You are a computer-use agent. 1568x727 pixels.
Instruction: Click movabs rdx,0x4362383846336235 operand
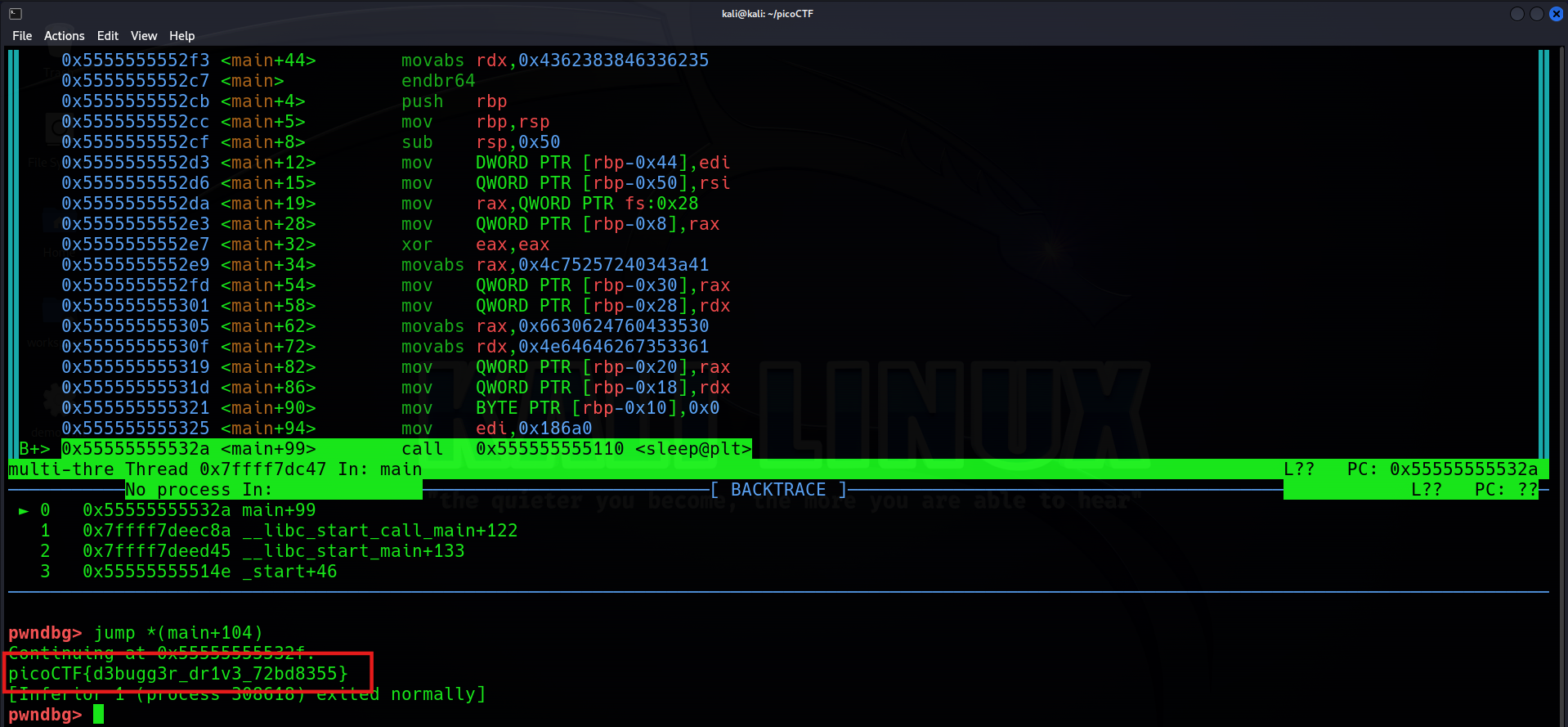[x=593, y=61]
